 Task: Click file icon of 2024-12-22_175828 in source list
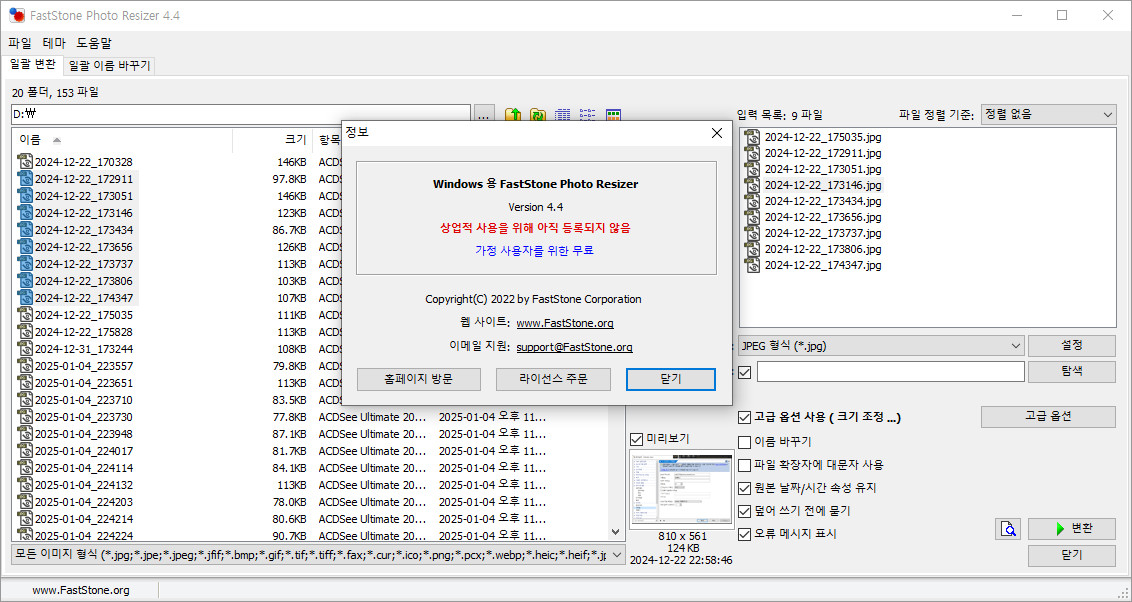click(x=25, y=332)
